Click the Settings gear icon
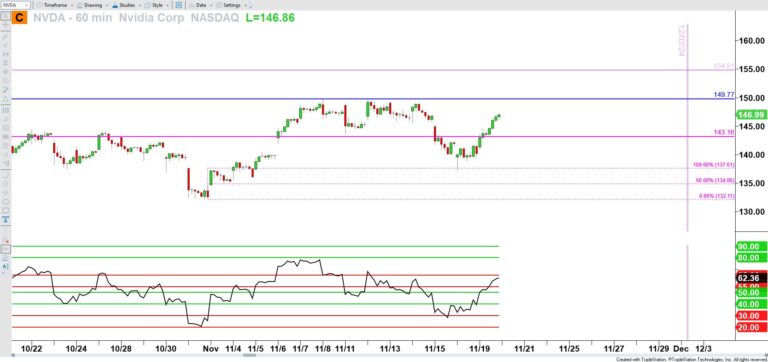The height and width of the screenshot is (362, 768). (x=219, y=5)
